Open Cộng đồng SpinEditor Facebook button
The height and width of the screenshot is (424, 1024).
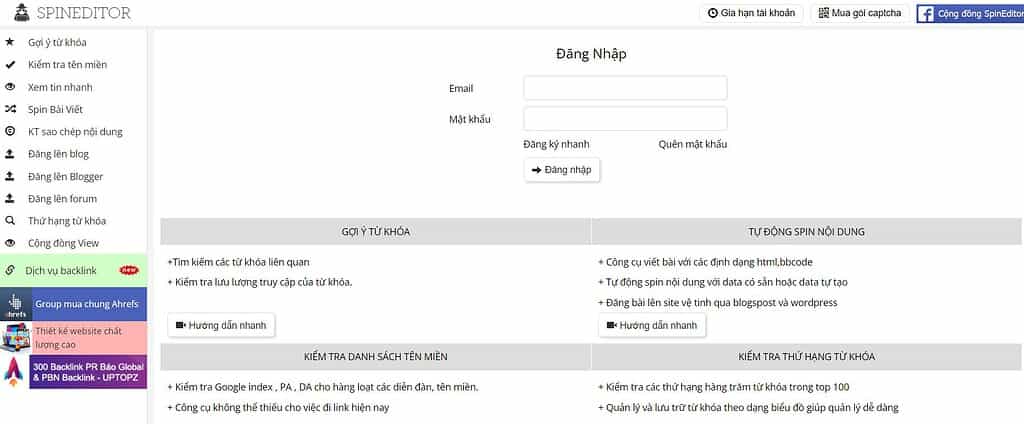970,13
